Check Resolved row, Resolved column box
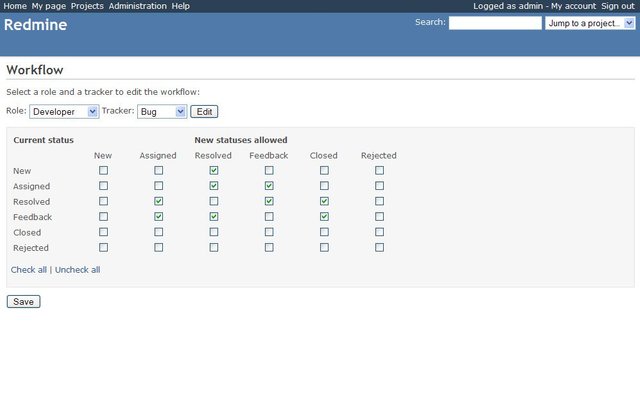 tap(213, 201)
